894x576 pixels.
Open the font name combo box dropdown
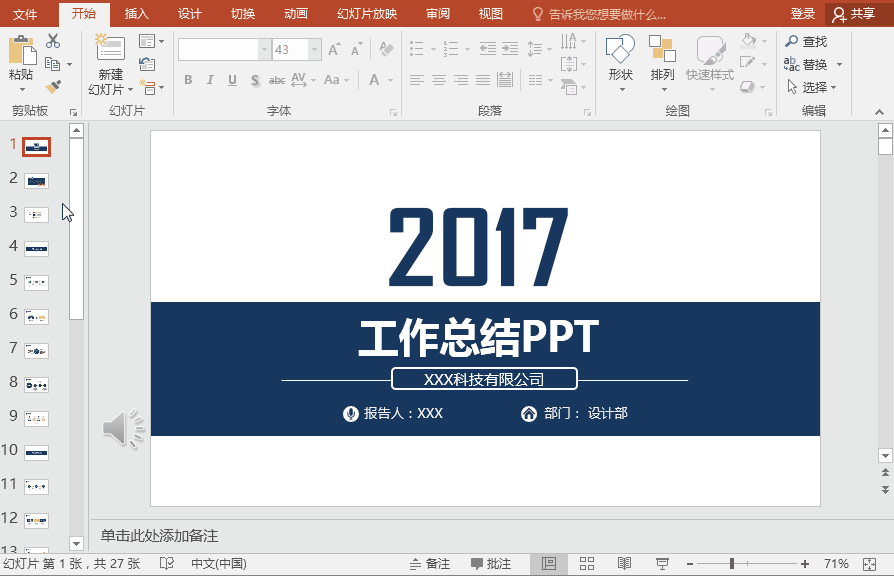(264, 50)
